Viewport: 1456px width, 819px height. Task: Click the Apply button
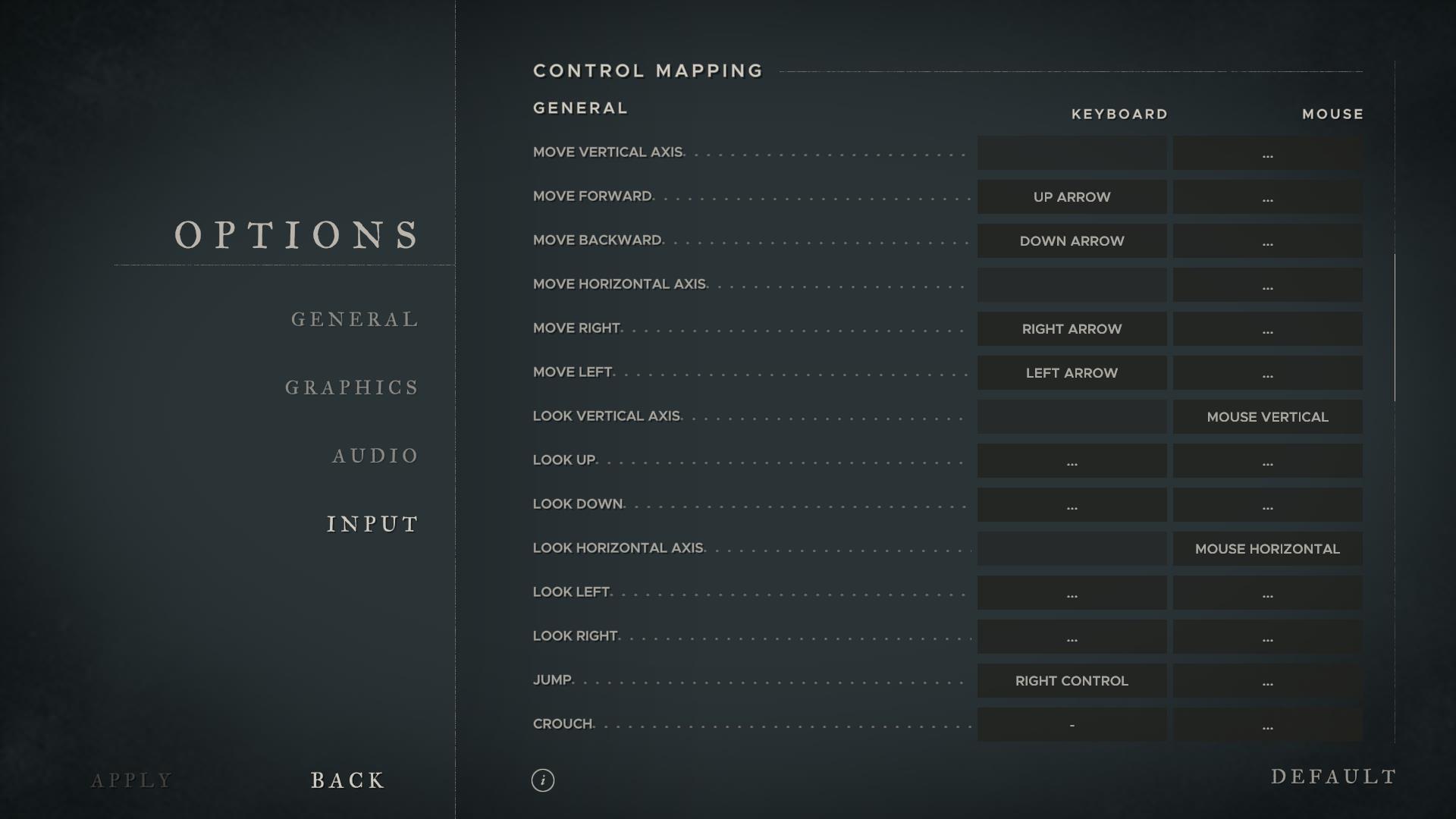coord(132,780)
